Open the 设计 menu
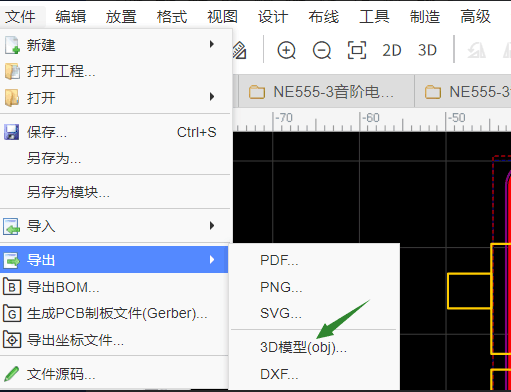This screenshot has width=511, height=392. point(273,16)
